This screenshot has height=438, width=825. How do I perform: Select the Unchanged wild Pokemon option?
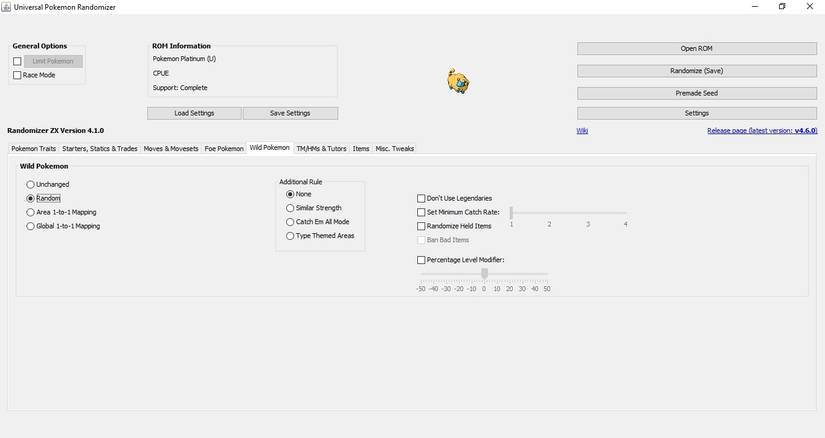[31, 184]
